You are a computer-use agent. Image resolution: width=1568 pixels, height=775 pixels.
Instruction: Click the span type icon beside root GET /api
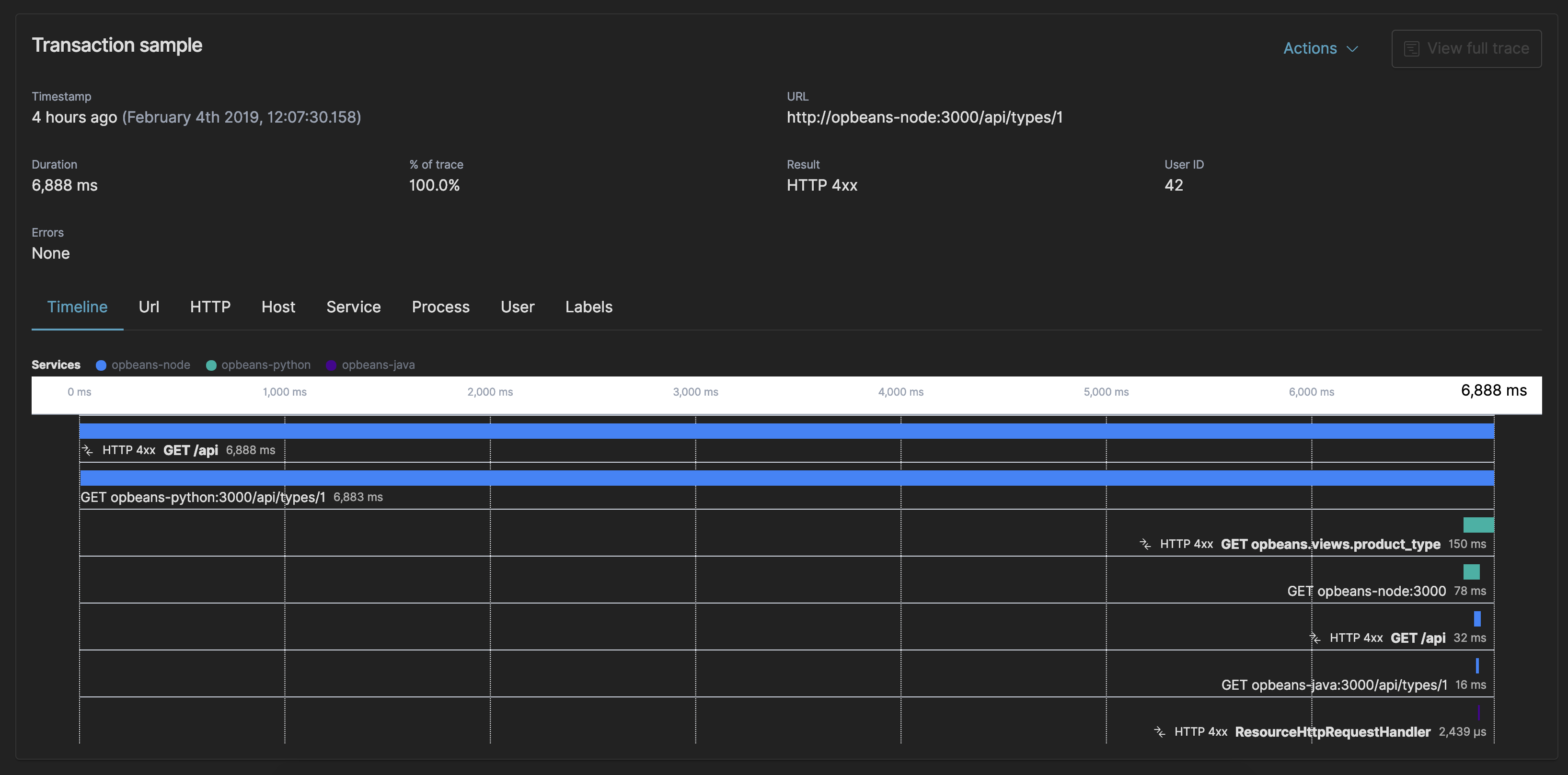click(x=88, y=450)
